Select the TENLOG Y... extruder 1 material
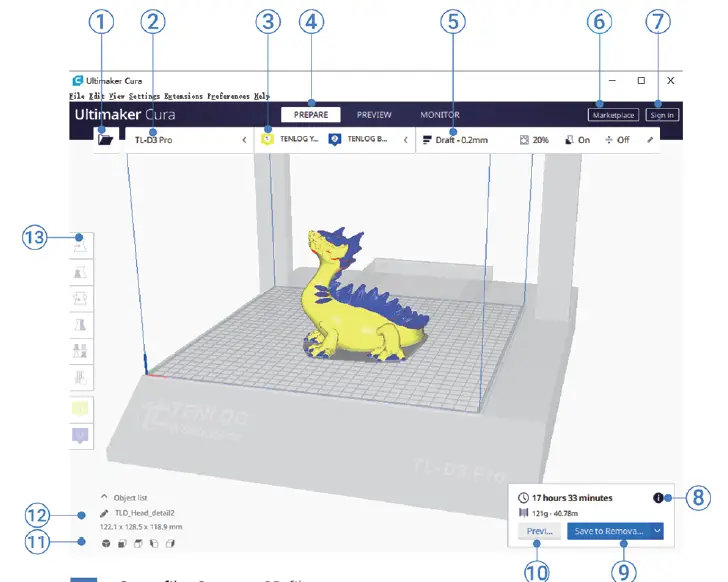The width and height of the screenshot is (728, 582). coord(290,139)
